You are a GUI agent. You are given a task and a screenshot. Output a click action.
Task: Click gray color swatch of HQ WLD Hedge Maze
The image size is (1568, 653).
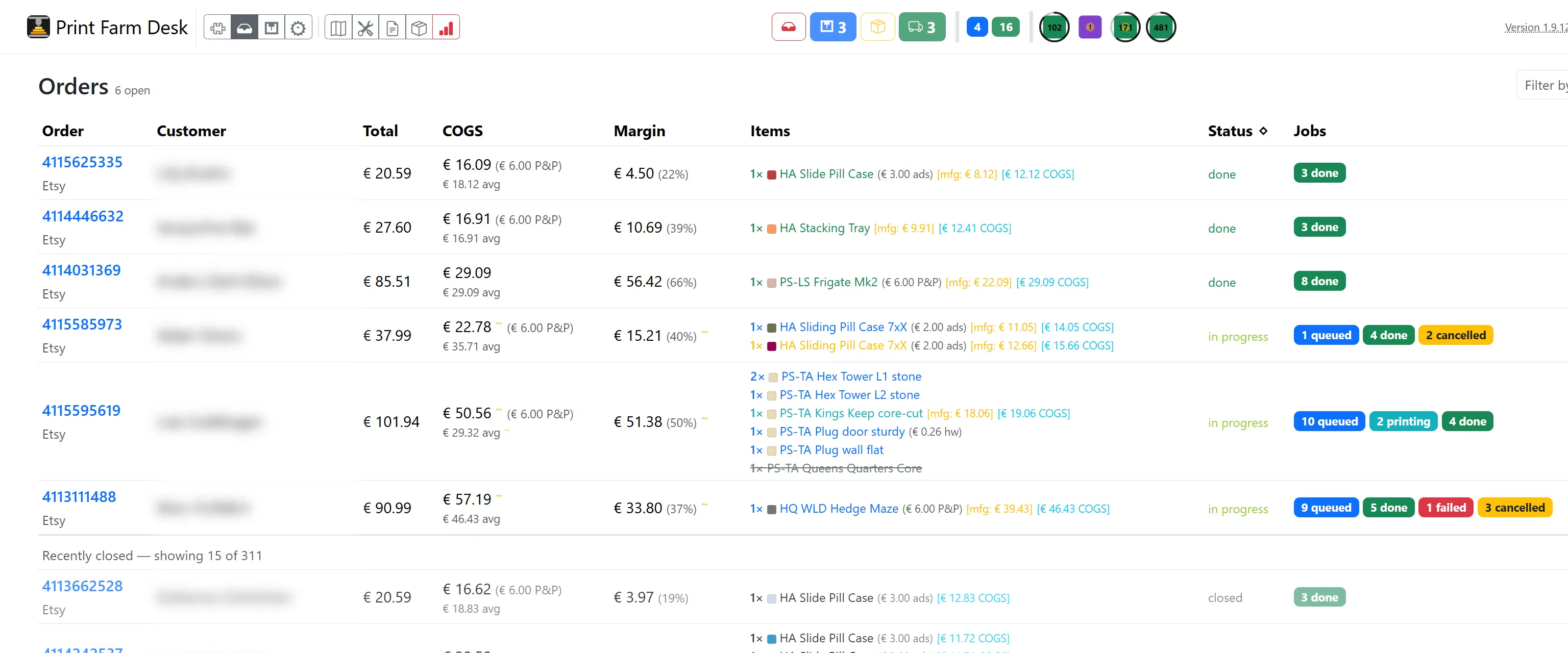click(x=771, y=509)
